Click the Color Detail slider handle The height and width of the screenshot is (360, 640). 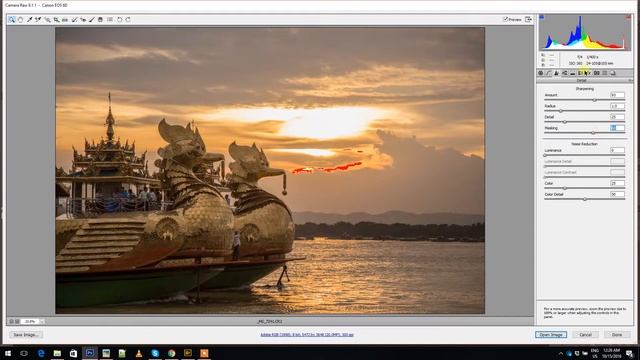(585, 199)
